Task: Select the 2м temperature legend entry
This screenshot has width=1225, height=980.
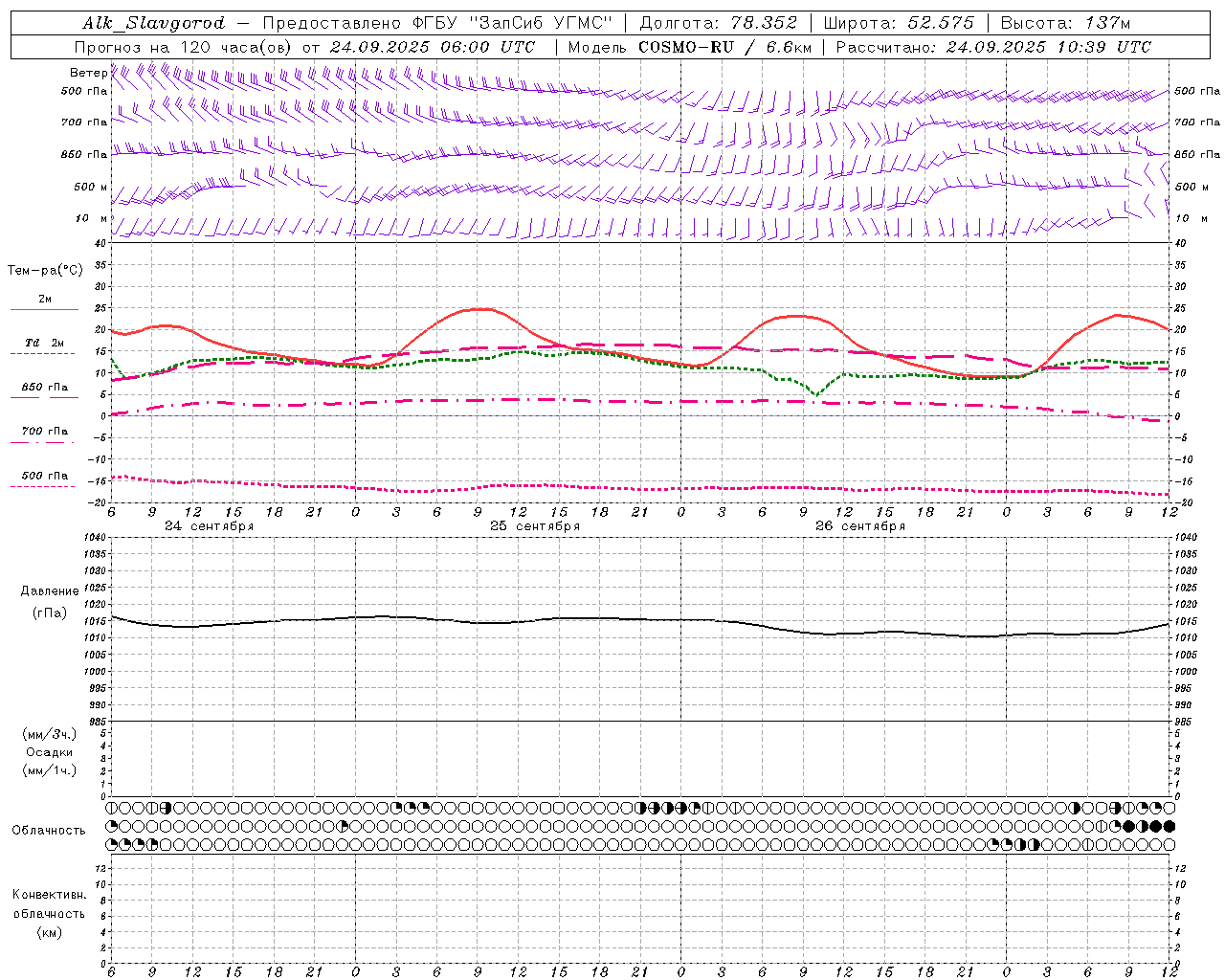Action: pos(45,299)
